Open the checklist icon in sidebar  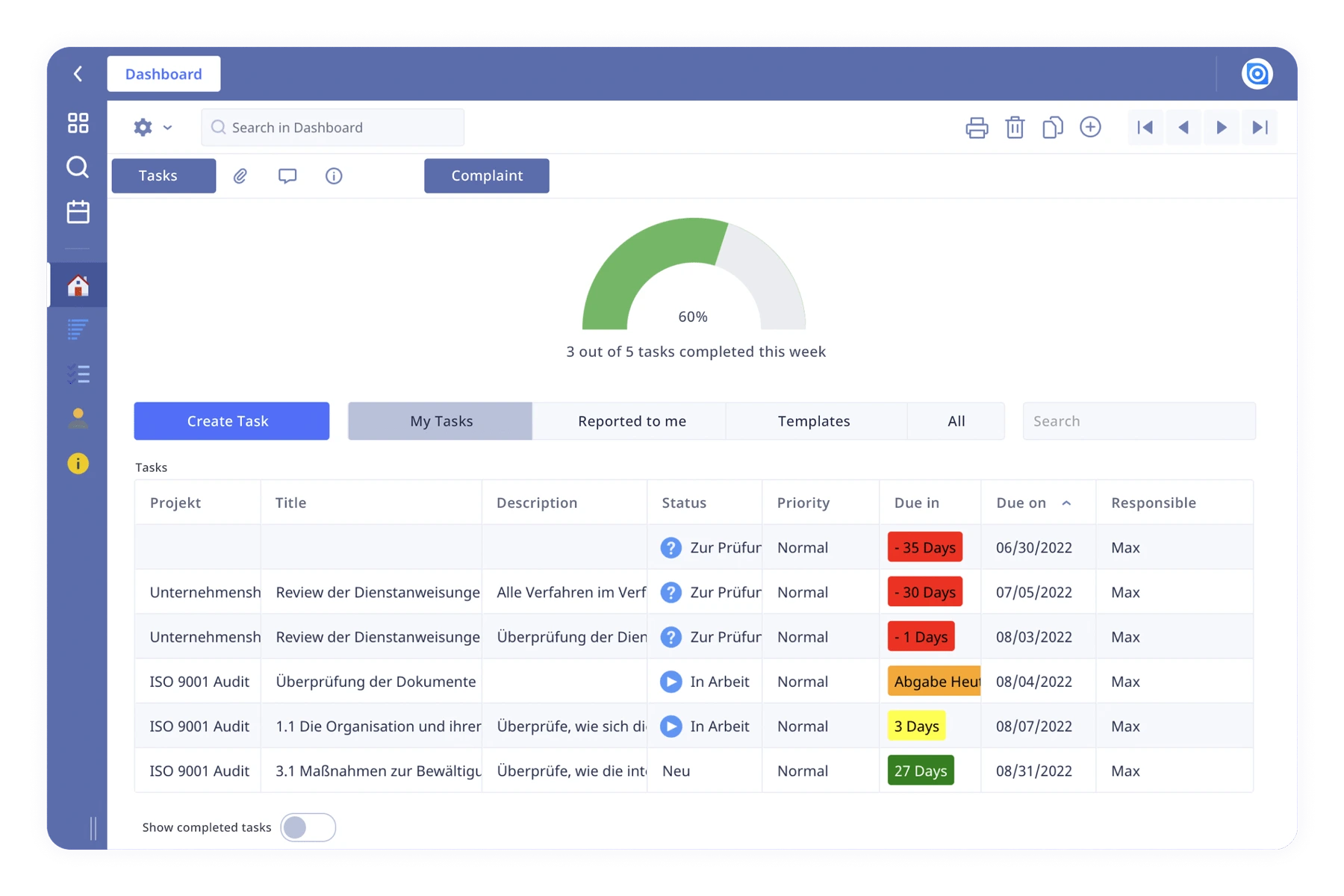[78, 374]
